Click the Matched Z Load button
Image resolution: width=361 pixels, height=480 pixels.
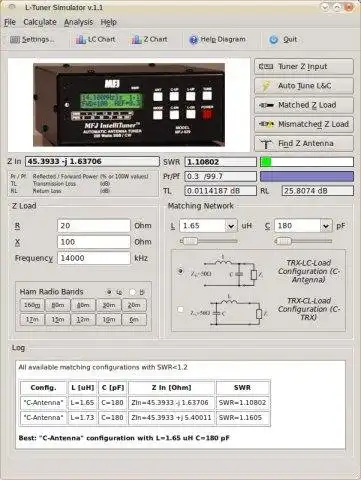pos(304,105)
